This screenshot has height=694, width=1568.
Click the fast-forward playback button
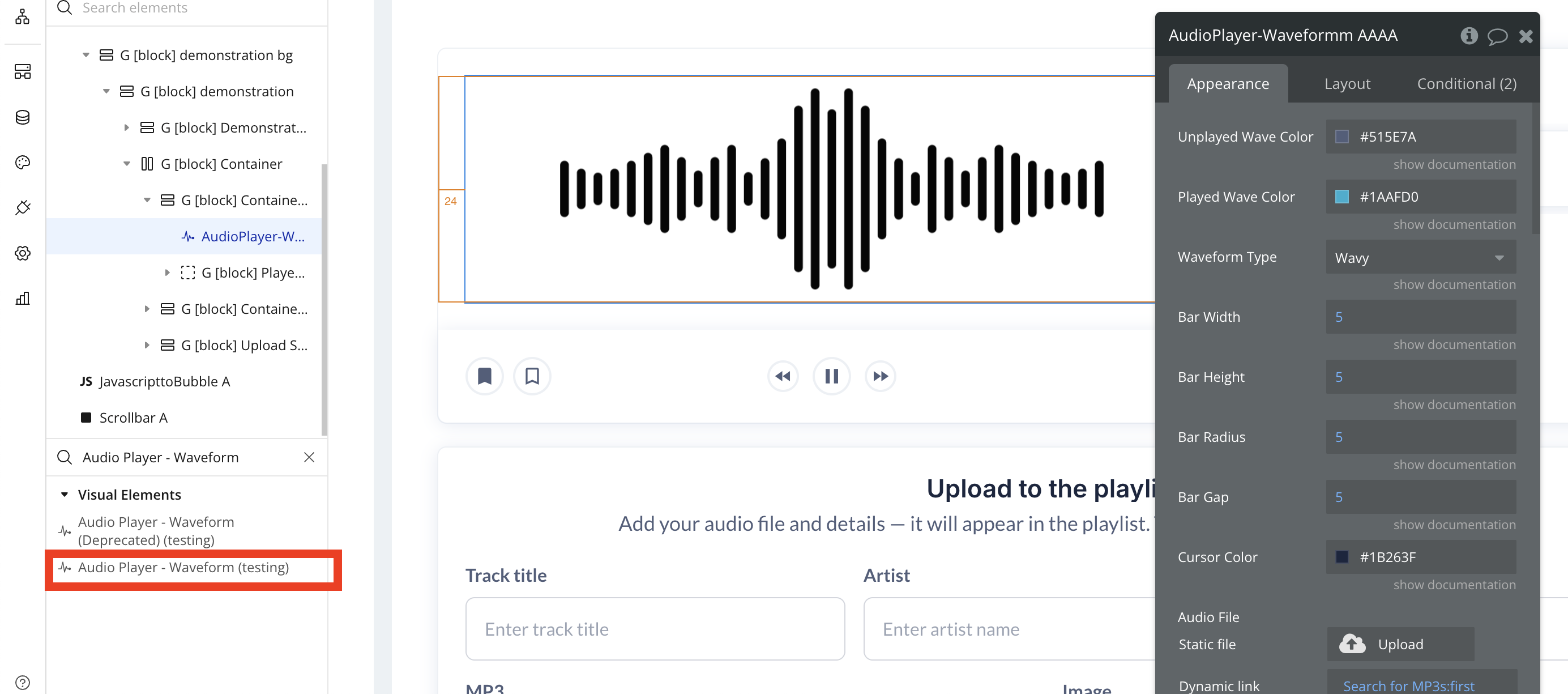(x=880, y=376)
